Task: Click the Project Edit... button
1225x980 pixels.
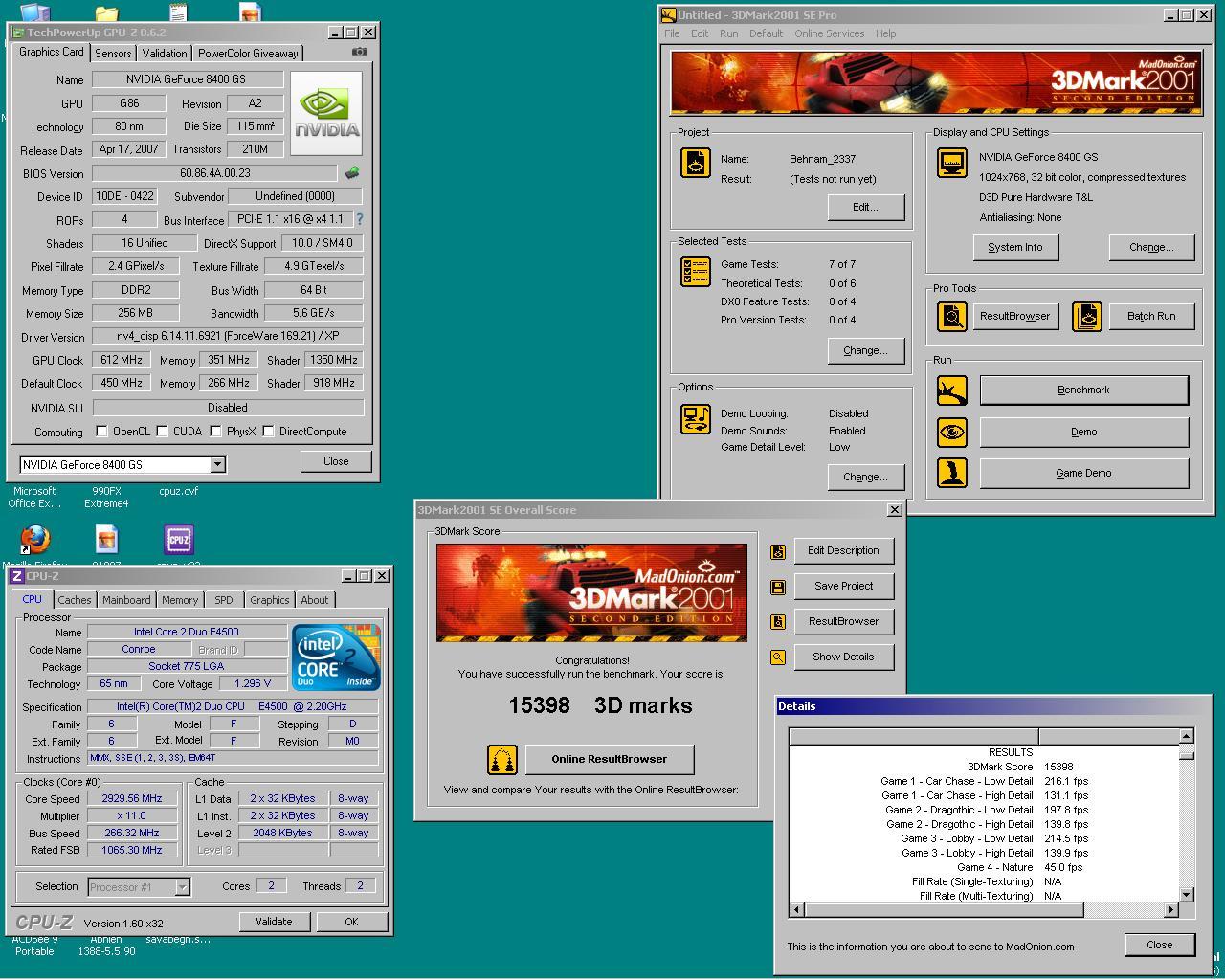Action: pos(865,207)
